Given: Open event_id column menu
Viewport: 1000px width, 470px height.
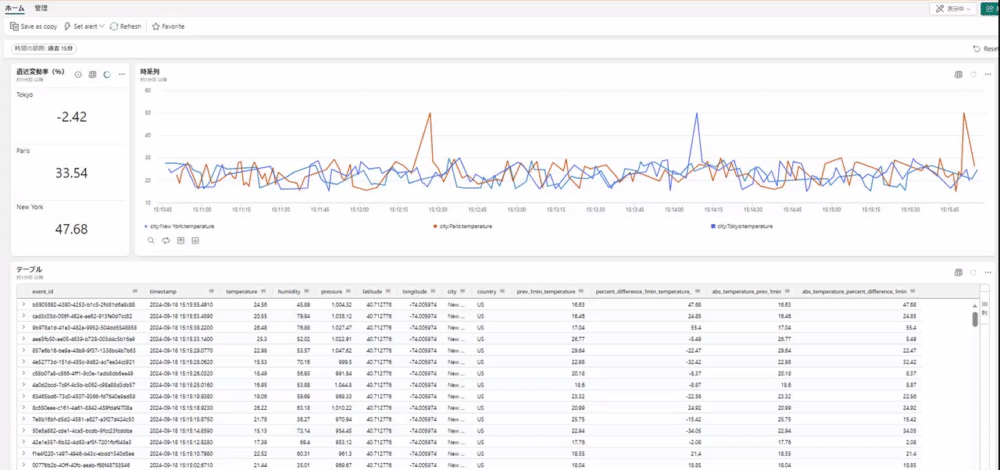Looking at the screenshot, I should (x=135, y=291).
